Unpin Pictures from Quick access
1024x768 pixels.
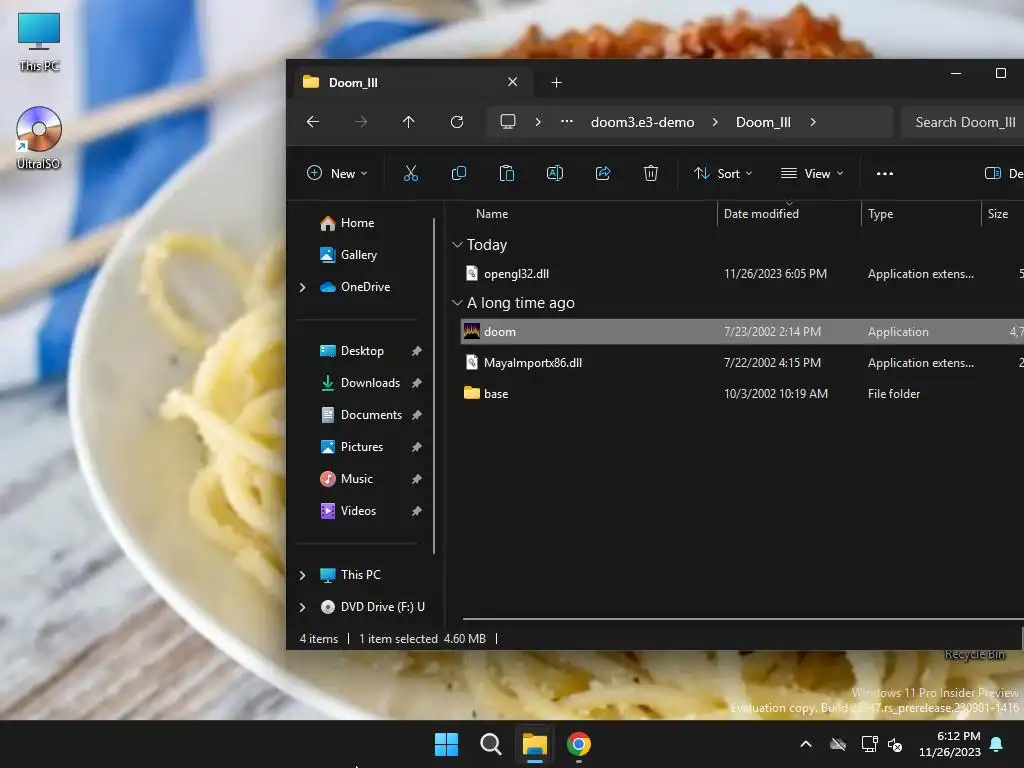click(x=417, y=447)
